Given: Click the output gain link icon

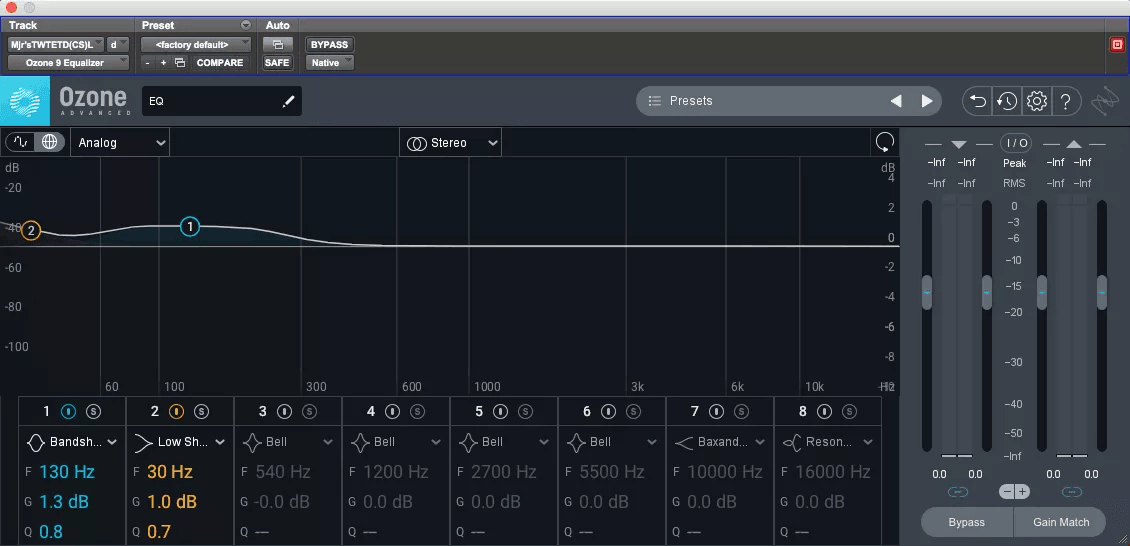Looking at the screenshot, I should click(x=1072, y=492).
